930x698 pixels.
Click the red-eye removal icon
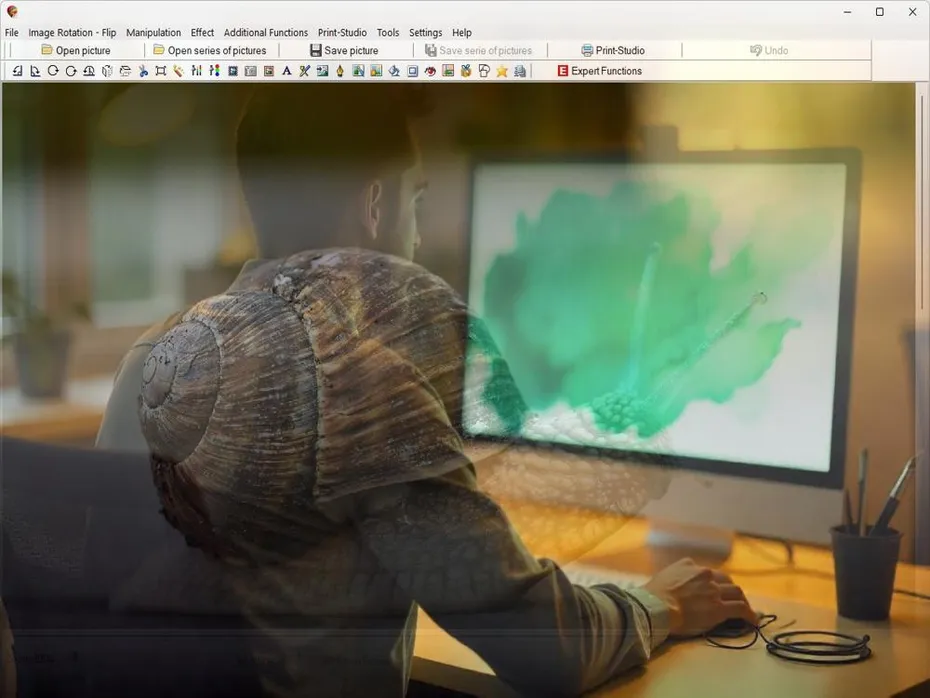[430, 71]
